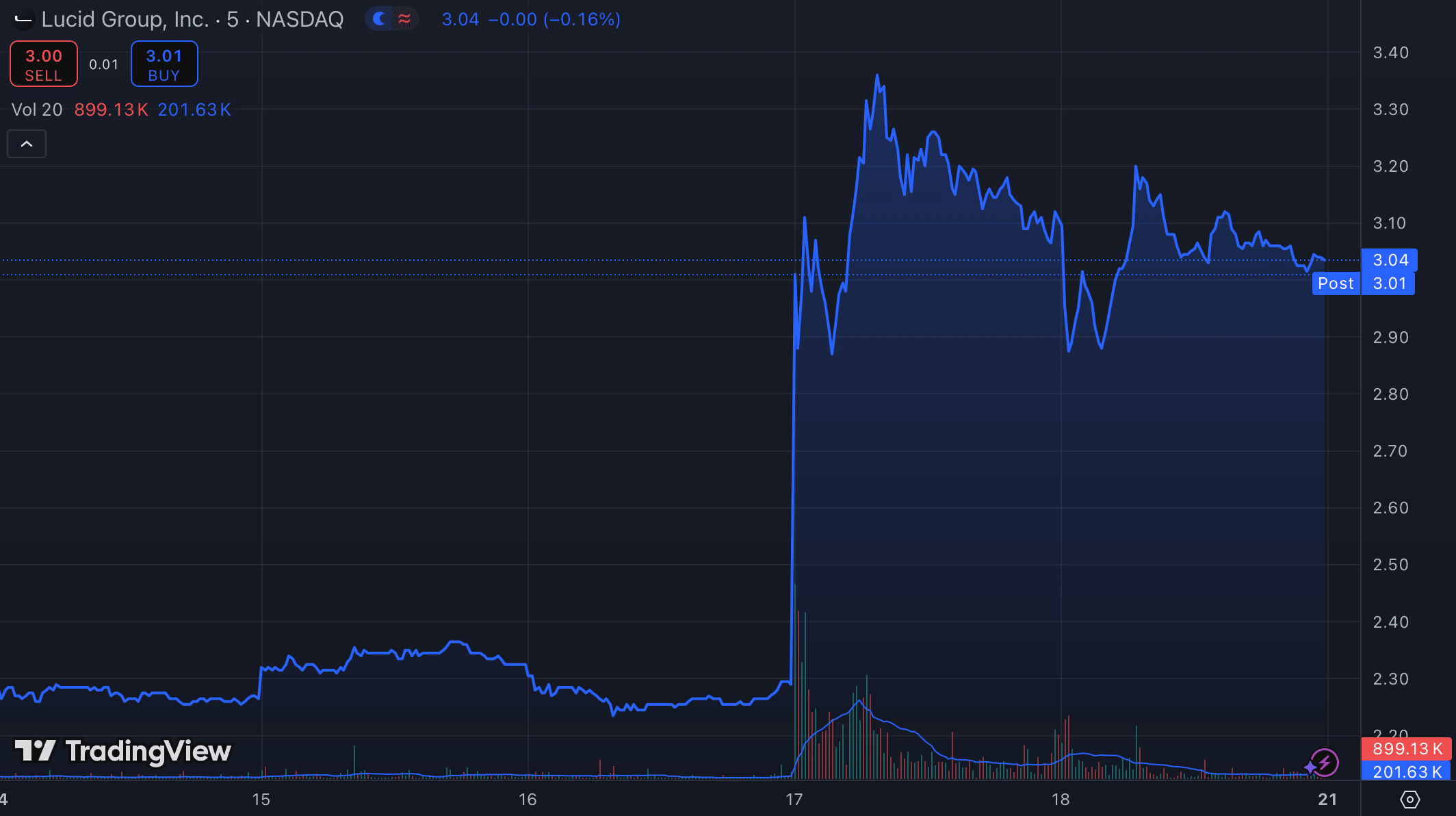Image resolution: width=1456 pixels, height=816 pixels.
Task: Click the 3.04 current price label on axis
Action: point(1390,260)
